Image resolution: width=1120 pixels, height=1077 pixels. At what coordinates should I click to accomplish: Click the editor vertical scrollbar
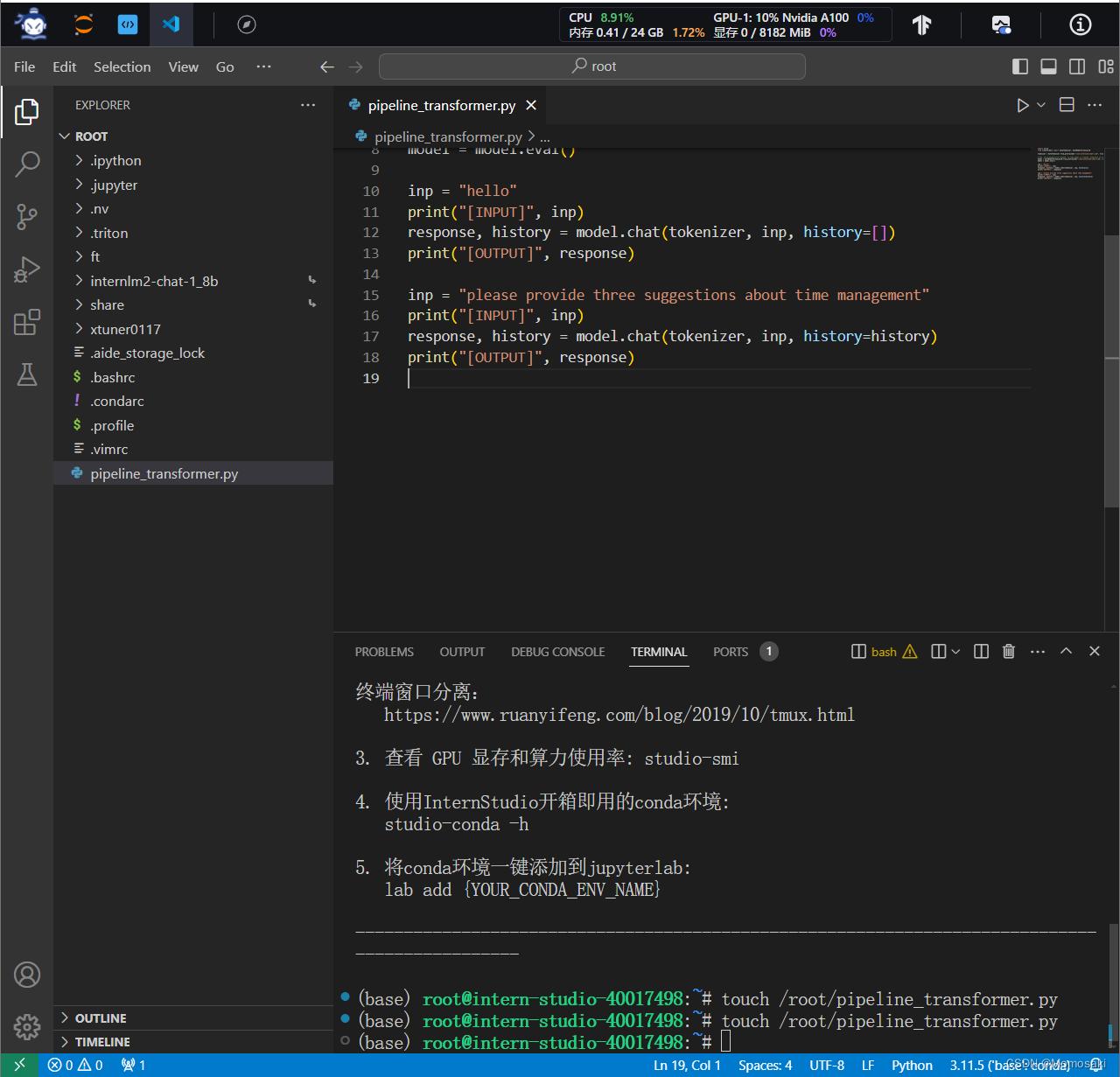coord(1111,371)
